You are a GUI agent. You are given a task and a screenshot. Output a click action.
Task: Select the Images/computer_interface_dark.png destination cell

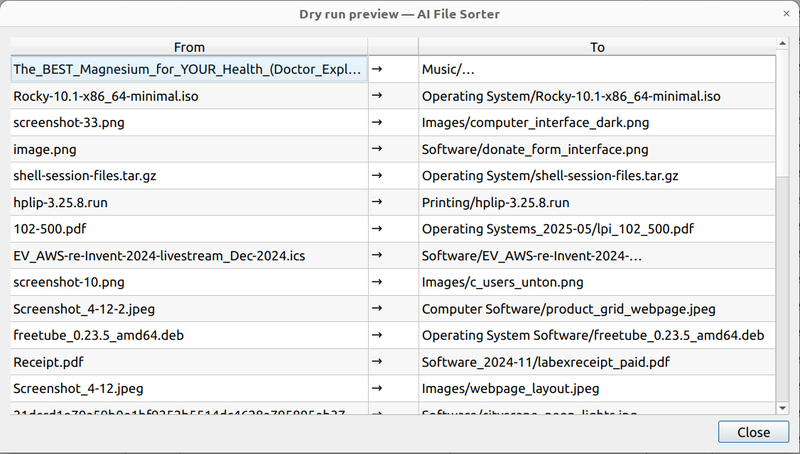(535, 123)
